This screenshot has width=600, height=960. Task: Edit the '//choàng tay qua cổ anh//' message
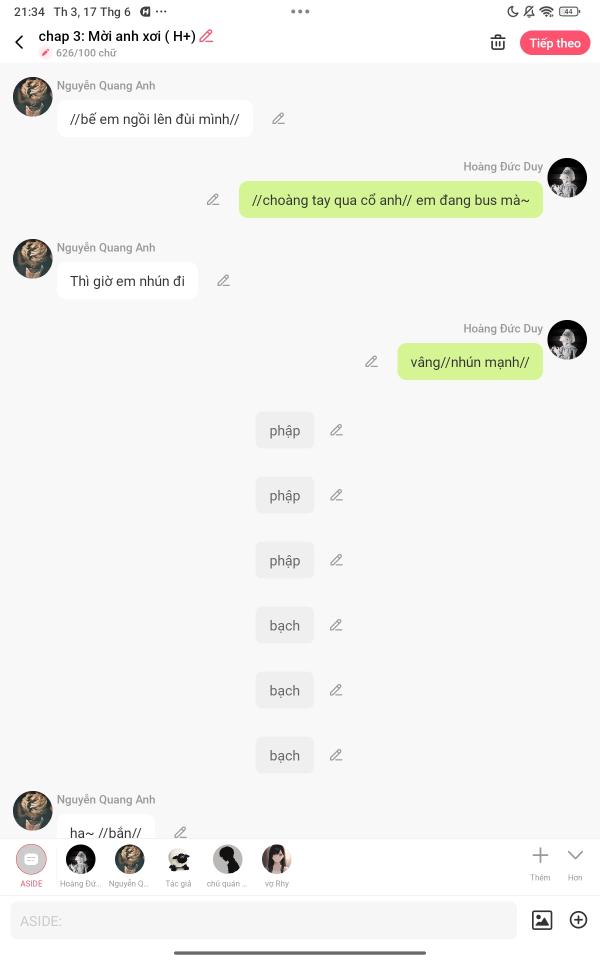click(213, 200)
